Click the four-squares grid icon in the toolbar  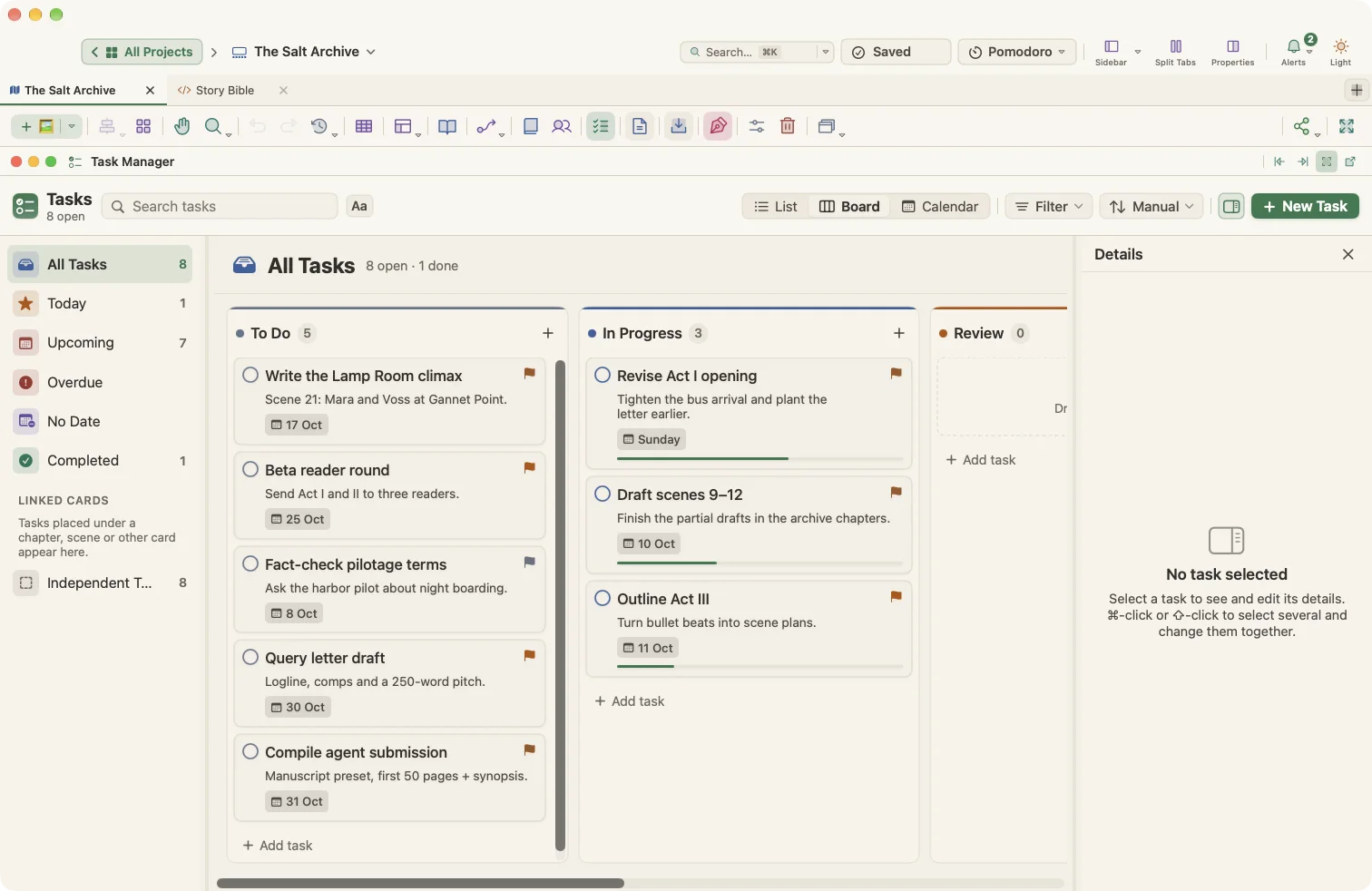[x=143, y=126]
